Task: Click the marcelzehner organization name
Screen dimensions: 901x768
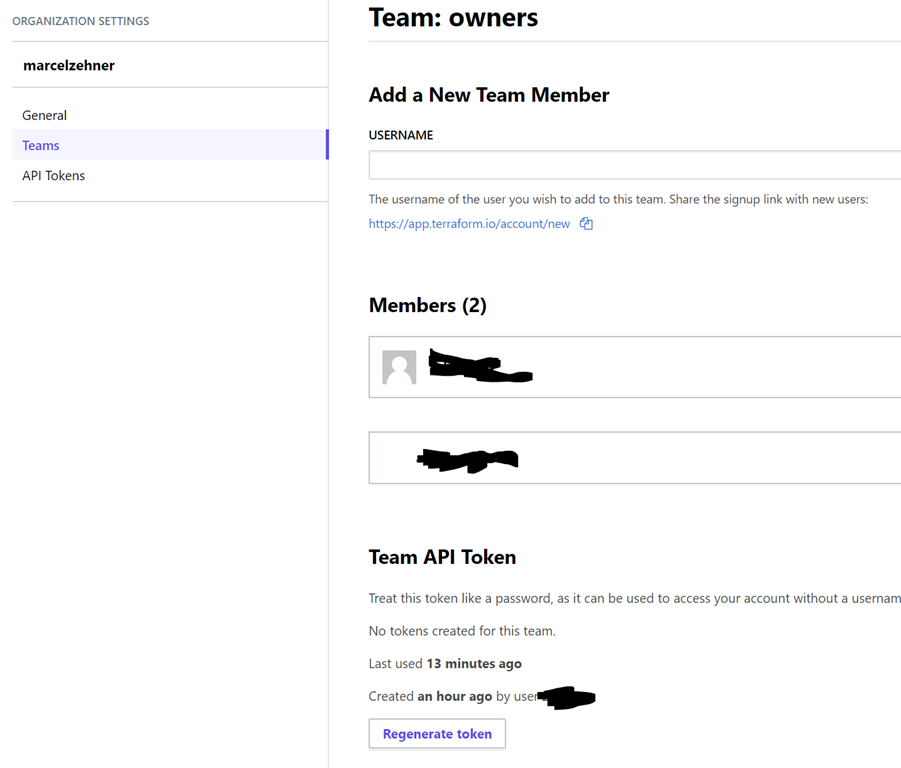Action: point(69,65)
